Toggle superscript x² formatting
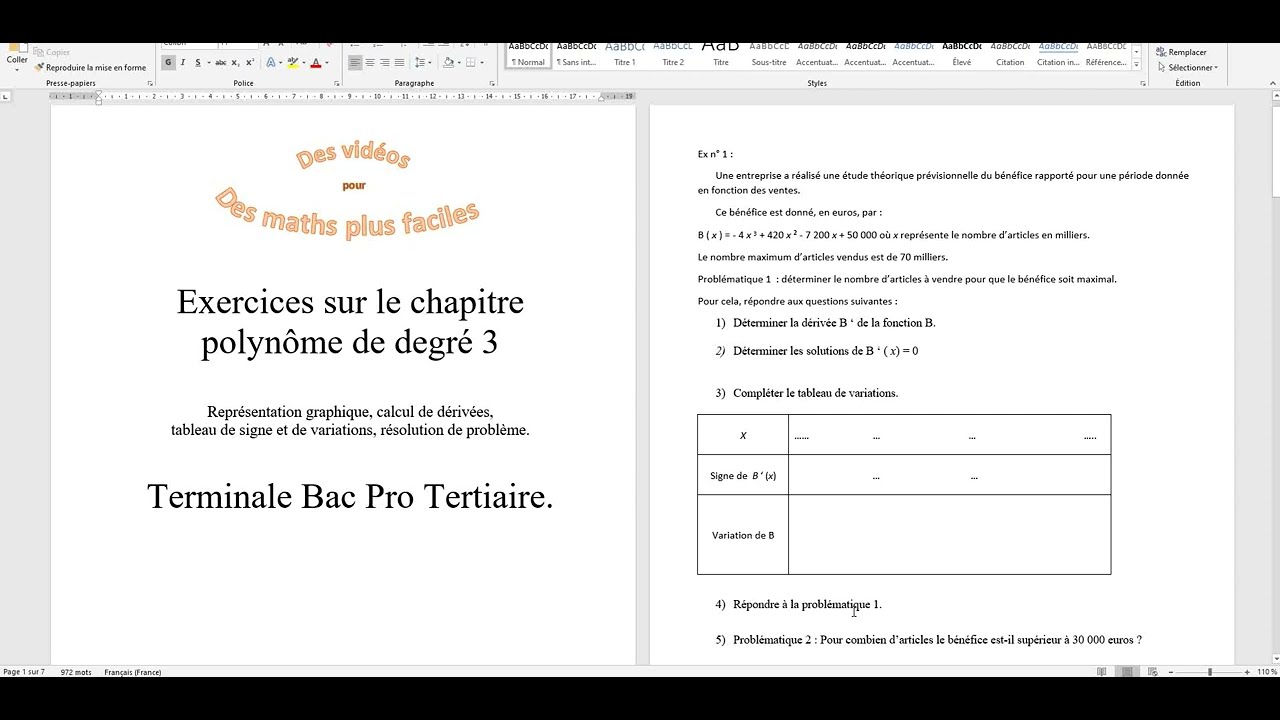 click(250, 62)
